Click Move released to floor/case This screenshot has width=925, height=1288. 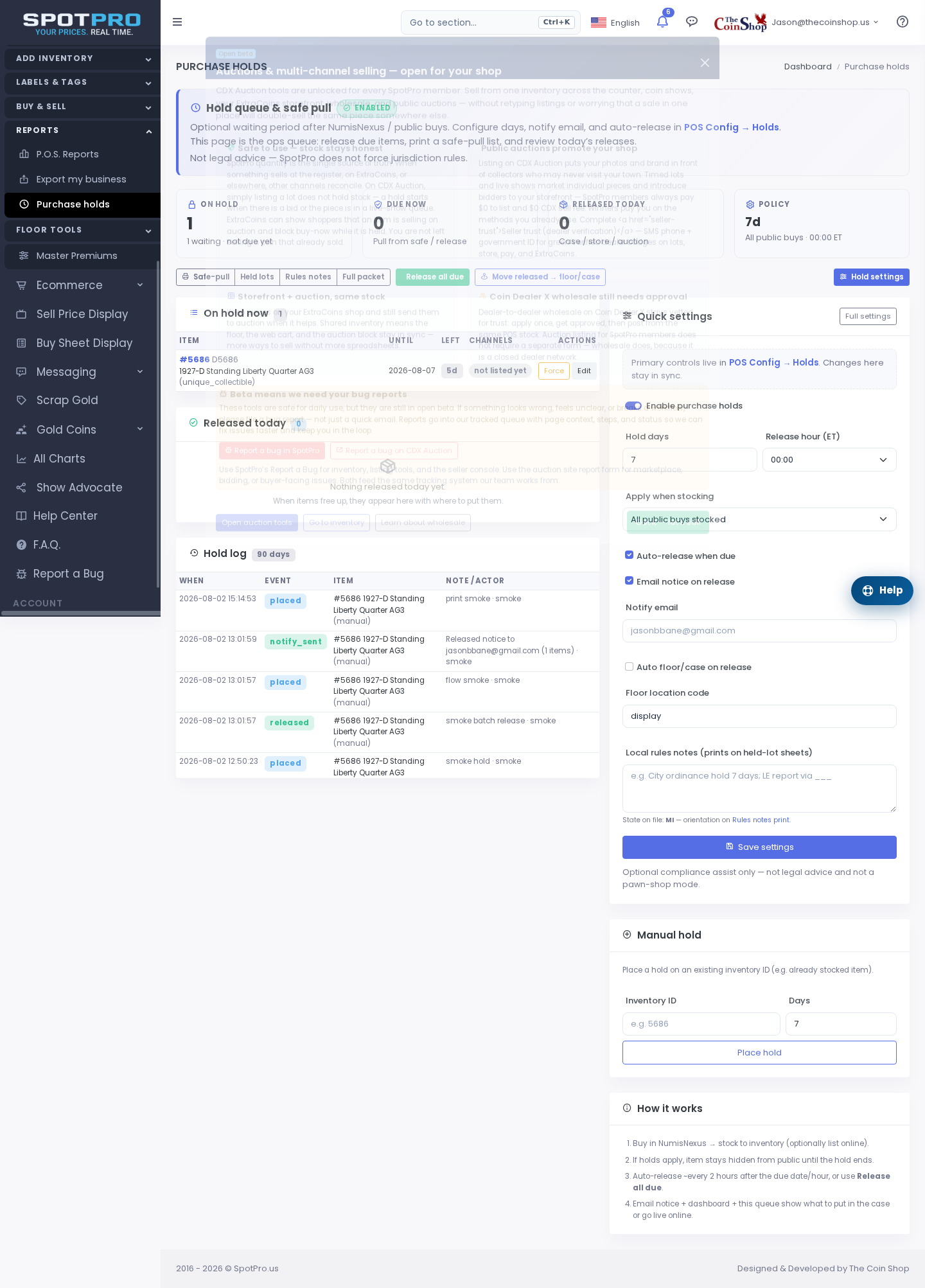(540, 277)
